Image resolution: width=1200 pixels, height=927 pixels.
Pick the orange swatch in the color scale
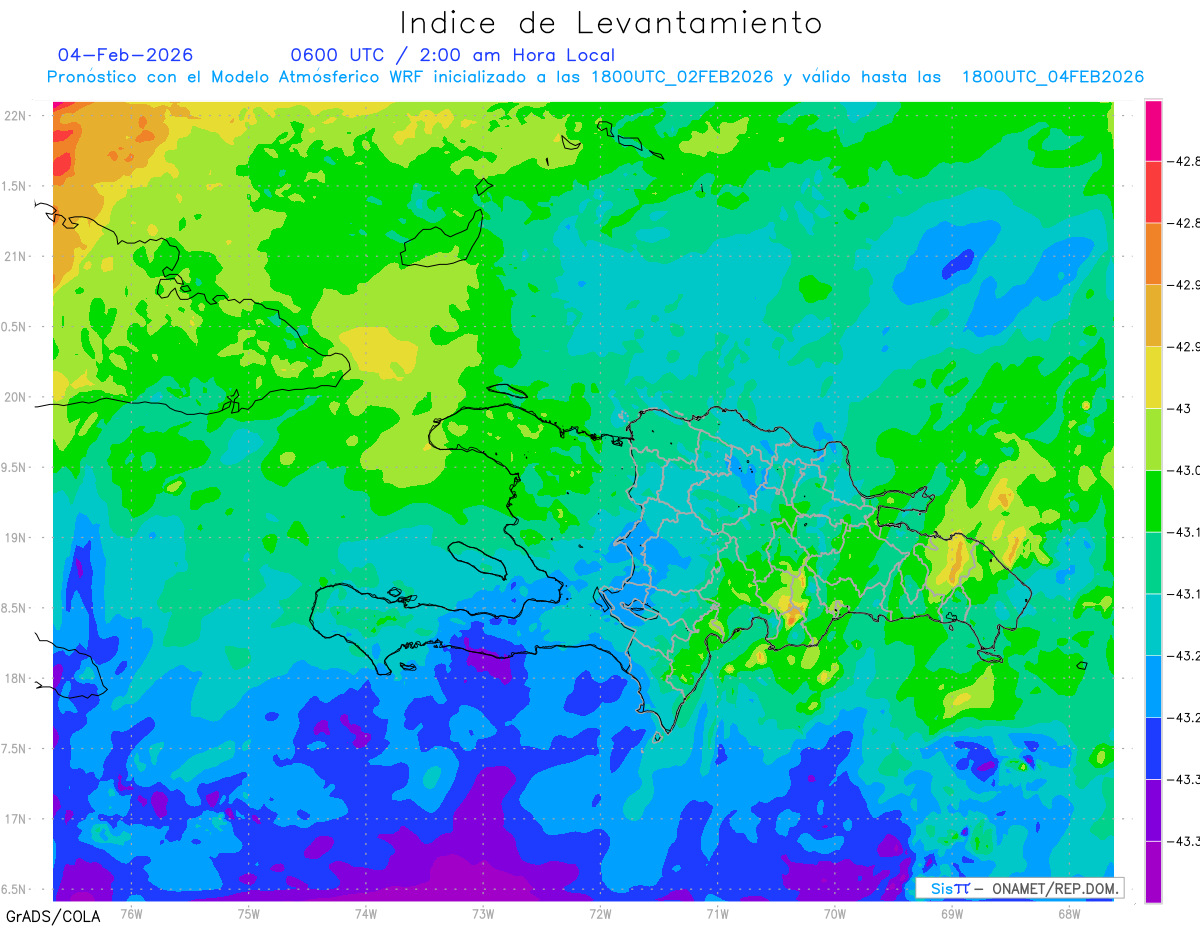[x=1153, y=254]
